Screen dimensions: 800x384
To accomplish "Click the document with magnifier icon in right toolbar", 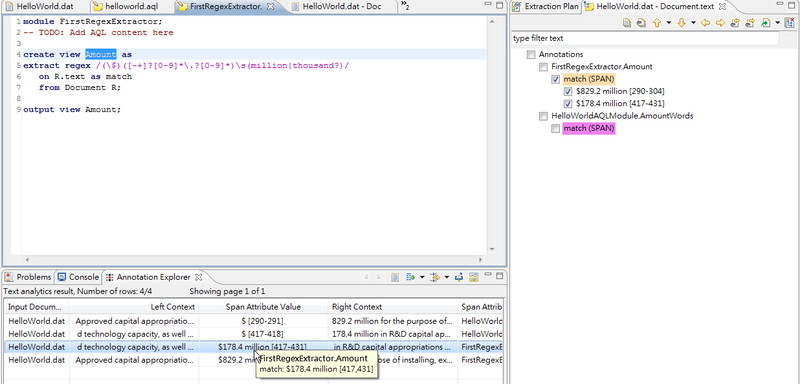I will (641, 23).
